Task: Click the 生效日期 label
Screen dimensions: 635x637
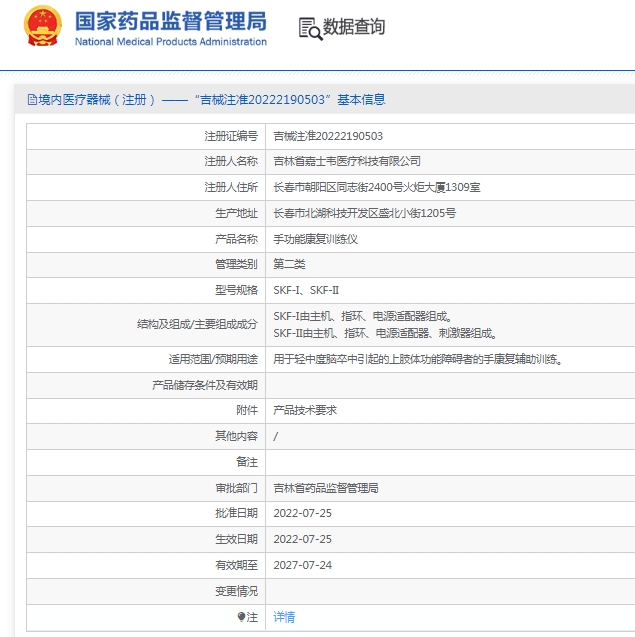Action: point(236,539)
